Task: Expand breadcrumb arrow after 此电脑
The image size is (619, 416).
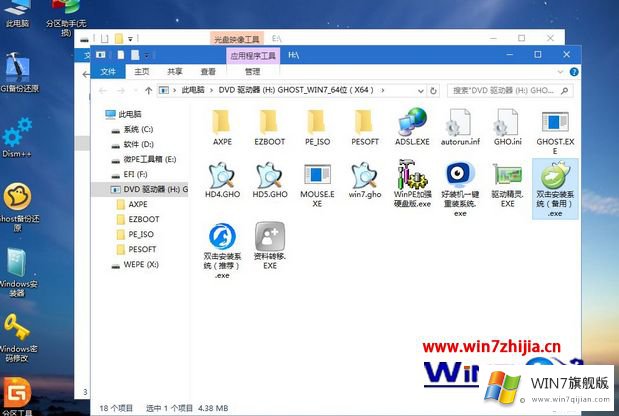Action: point(211,90)
